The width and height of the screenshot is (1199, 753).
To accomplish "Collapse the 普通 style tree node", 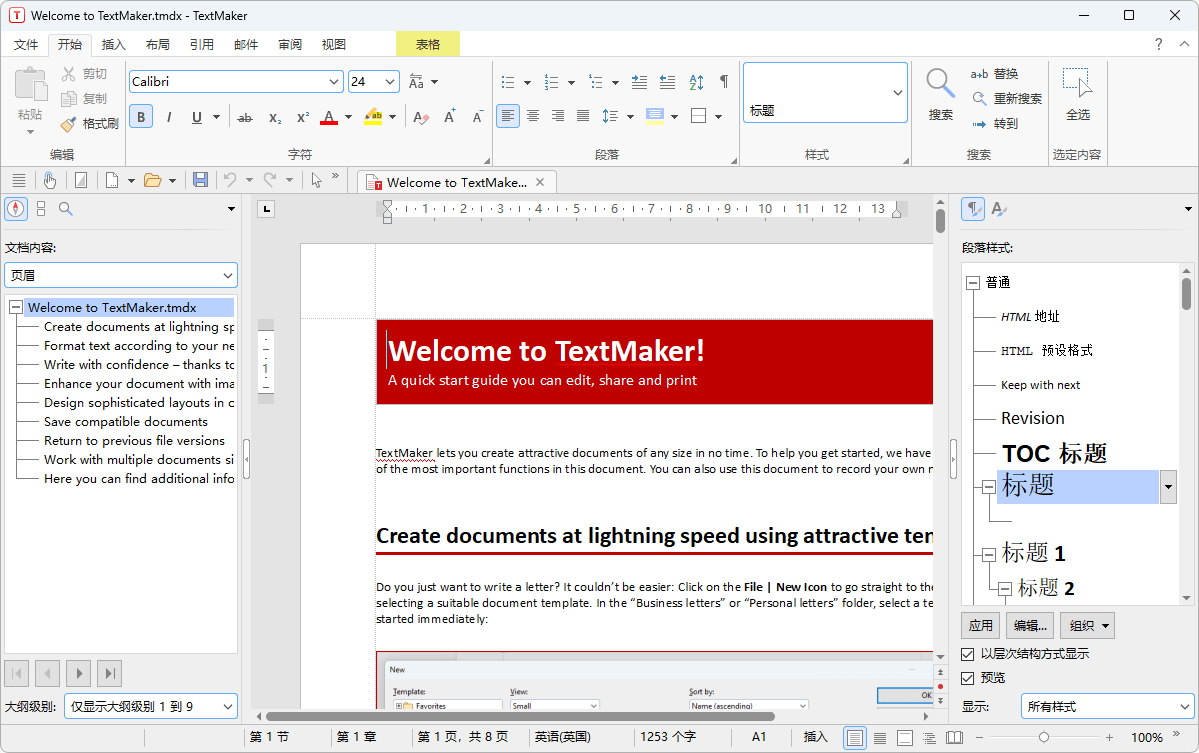I will click(972, 283).
